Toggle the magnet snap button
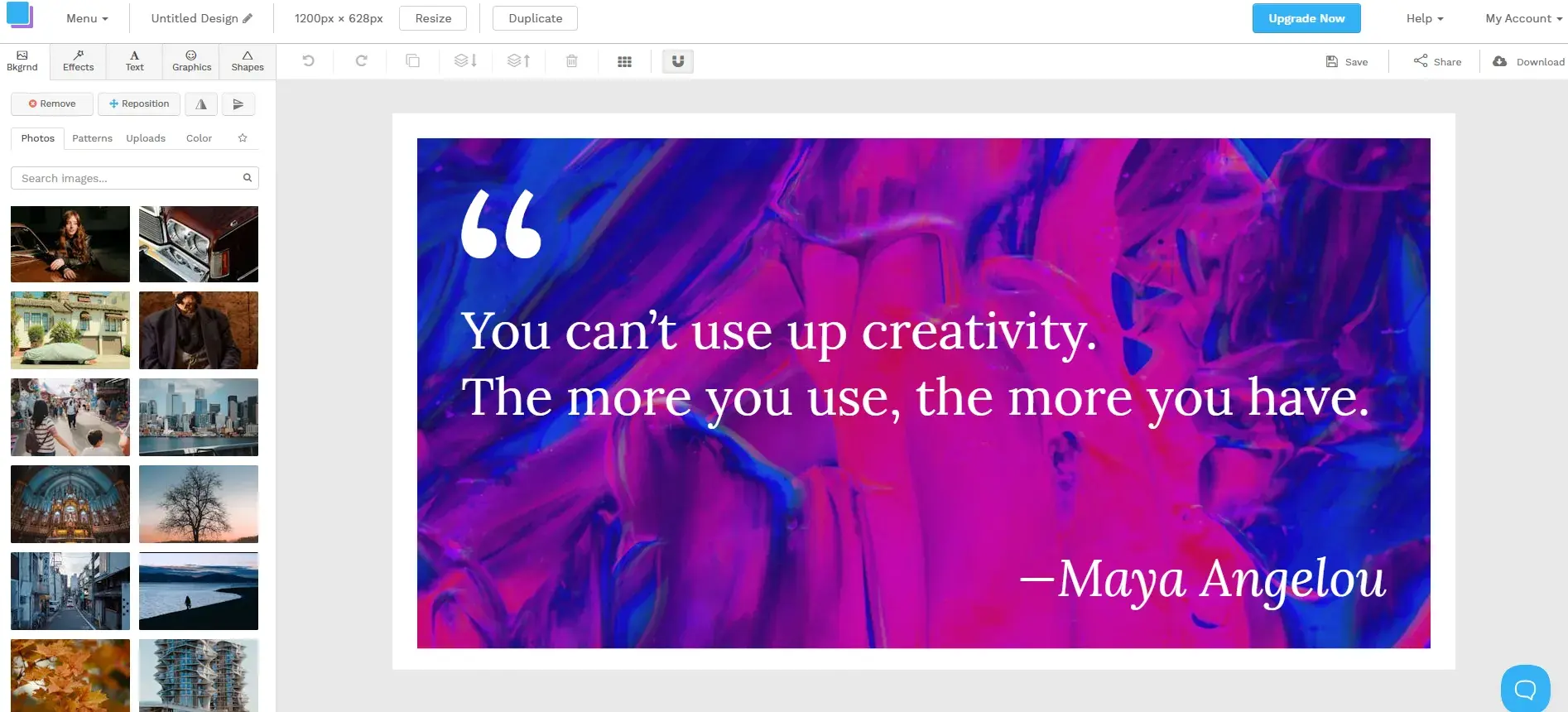Screen dimensions: 1568x712 (x=677, y=61)
